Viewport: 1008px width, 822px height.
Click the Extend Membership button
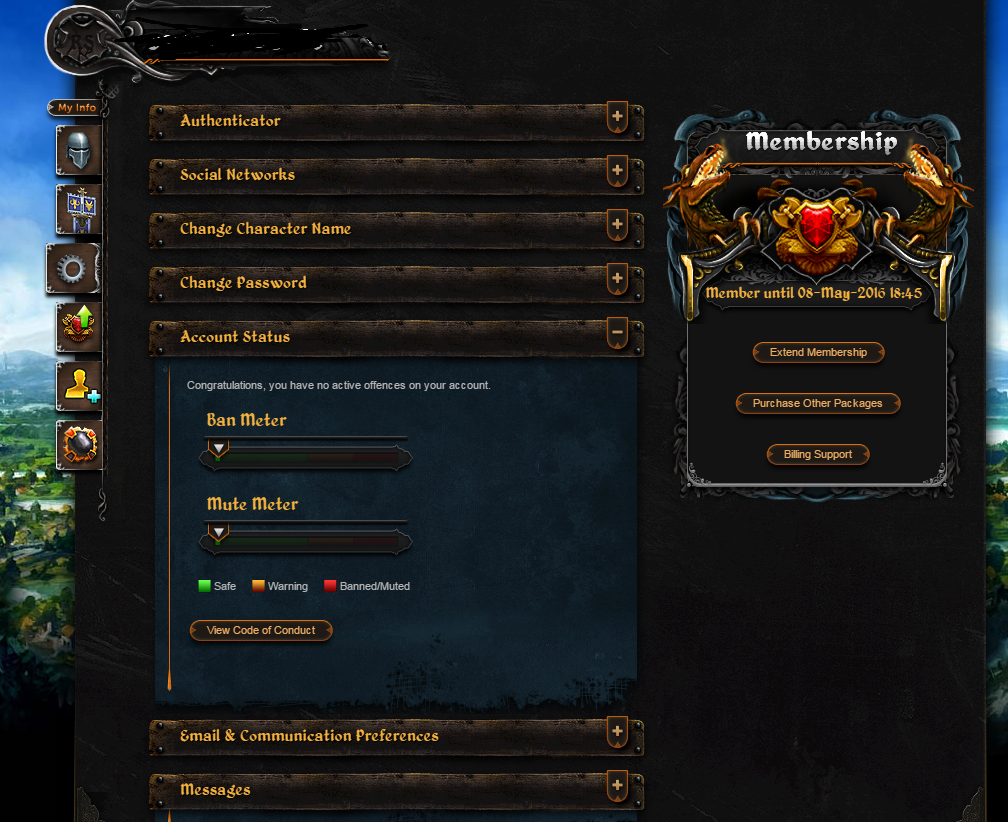point(818,352)
